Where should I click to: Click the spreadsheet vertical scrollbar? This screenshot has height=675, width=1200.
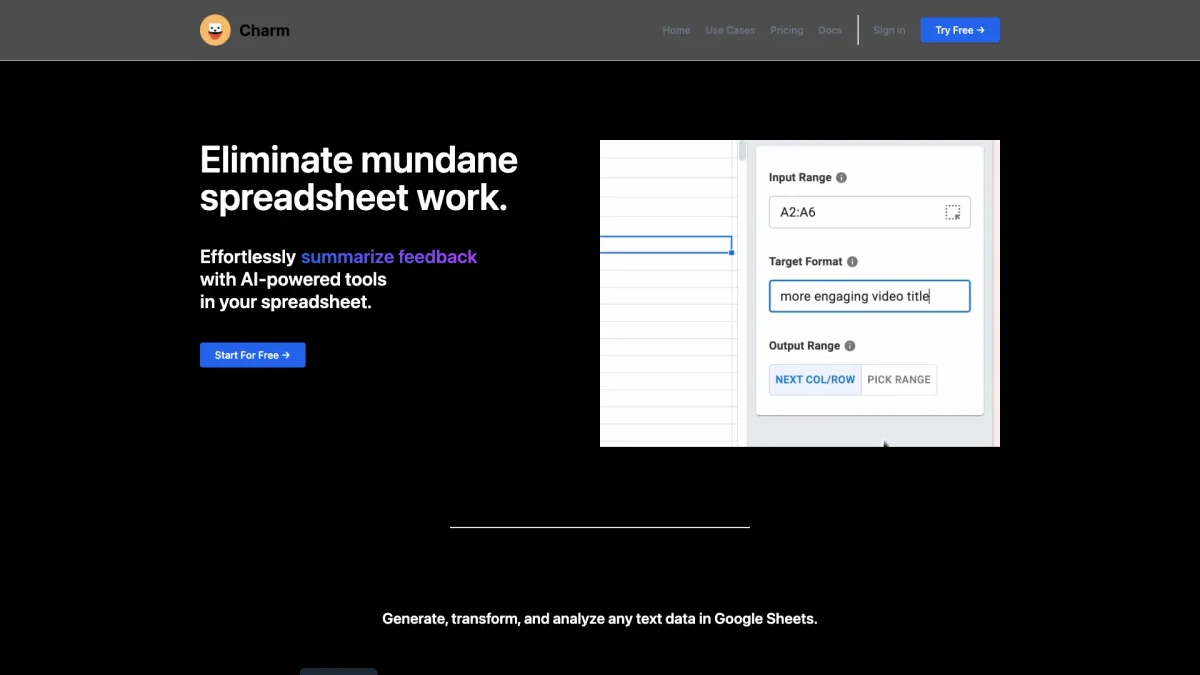742,152
